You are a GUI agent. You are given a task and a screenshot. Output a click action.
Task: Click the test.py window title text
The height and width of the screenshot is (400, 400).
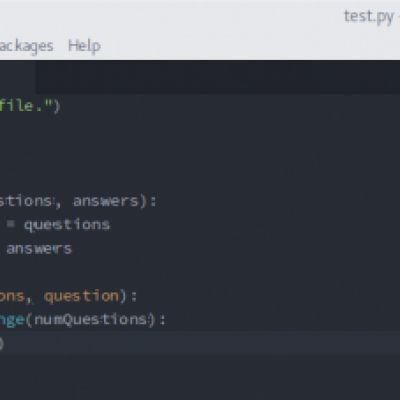(369, 17)
